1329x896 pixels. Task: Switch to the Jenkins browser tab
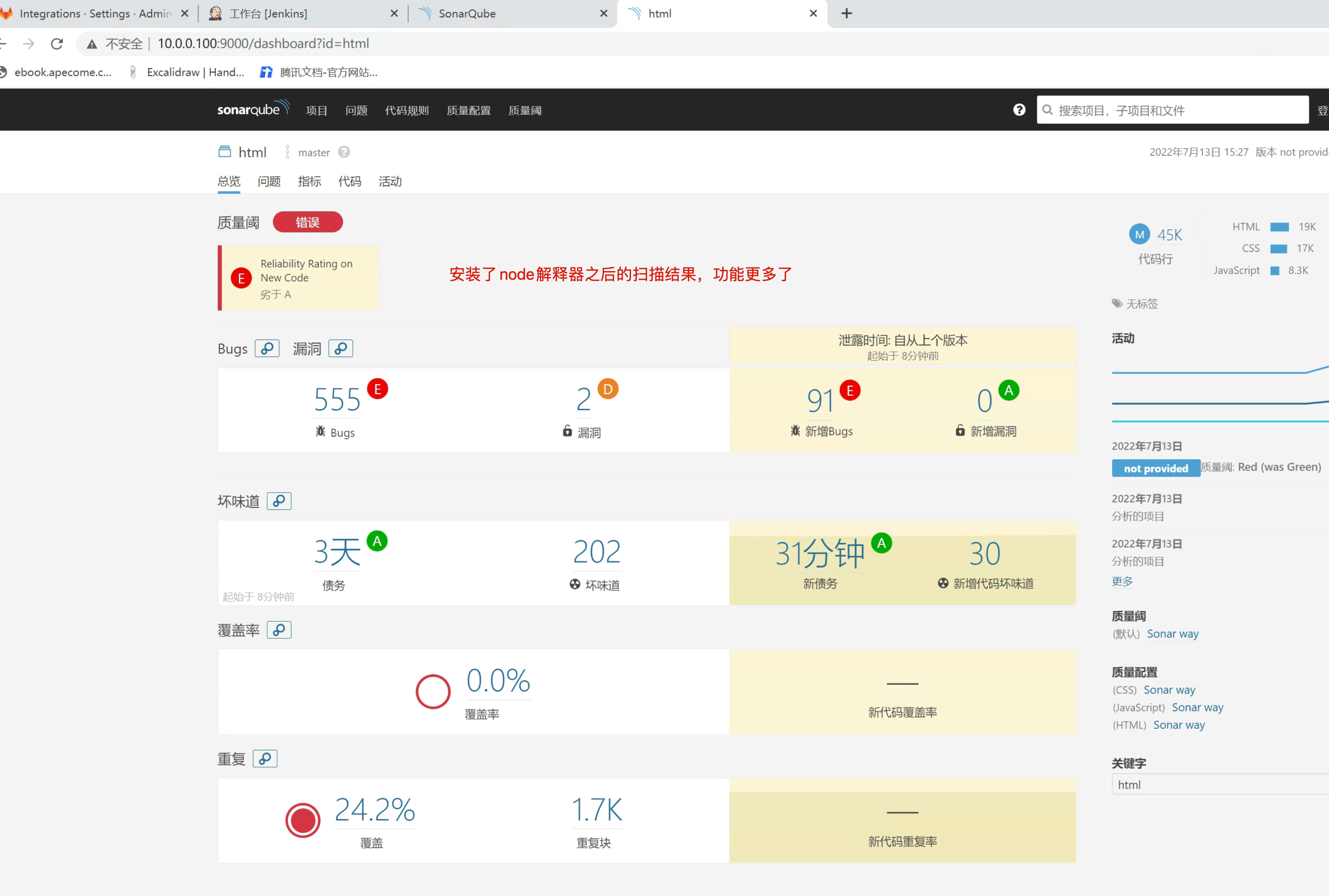[x=303, y=14]
